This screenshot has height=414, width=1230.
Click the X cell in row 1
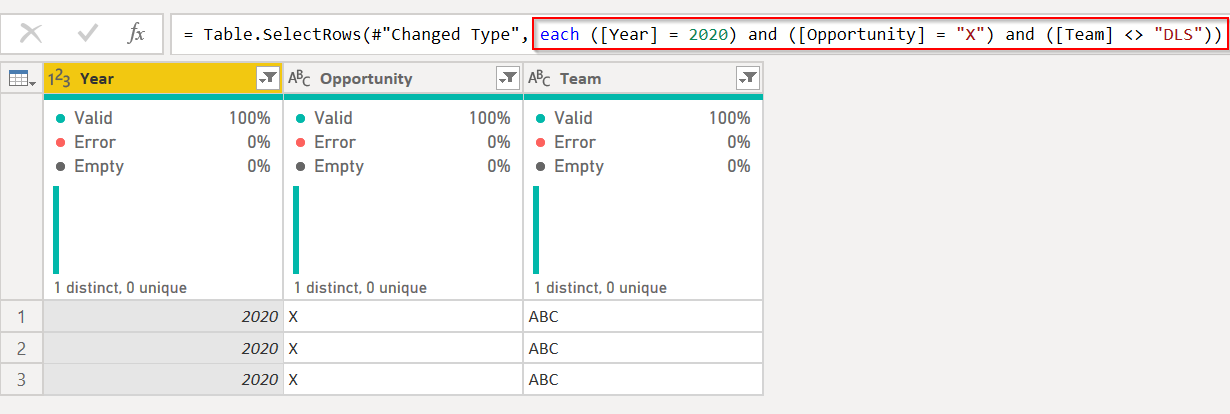(403, 317)
